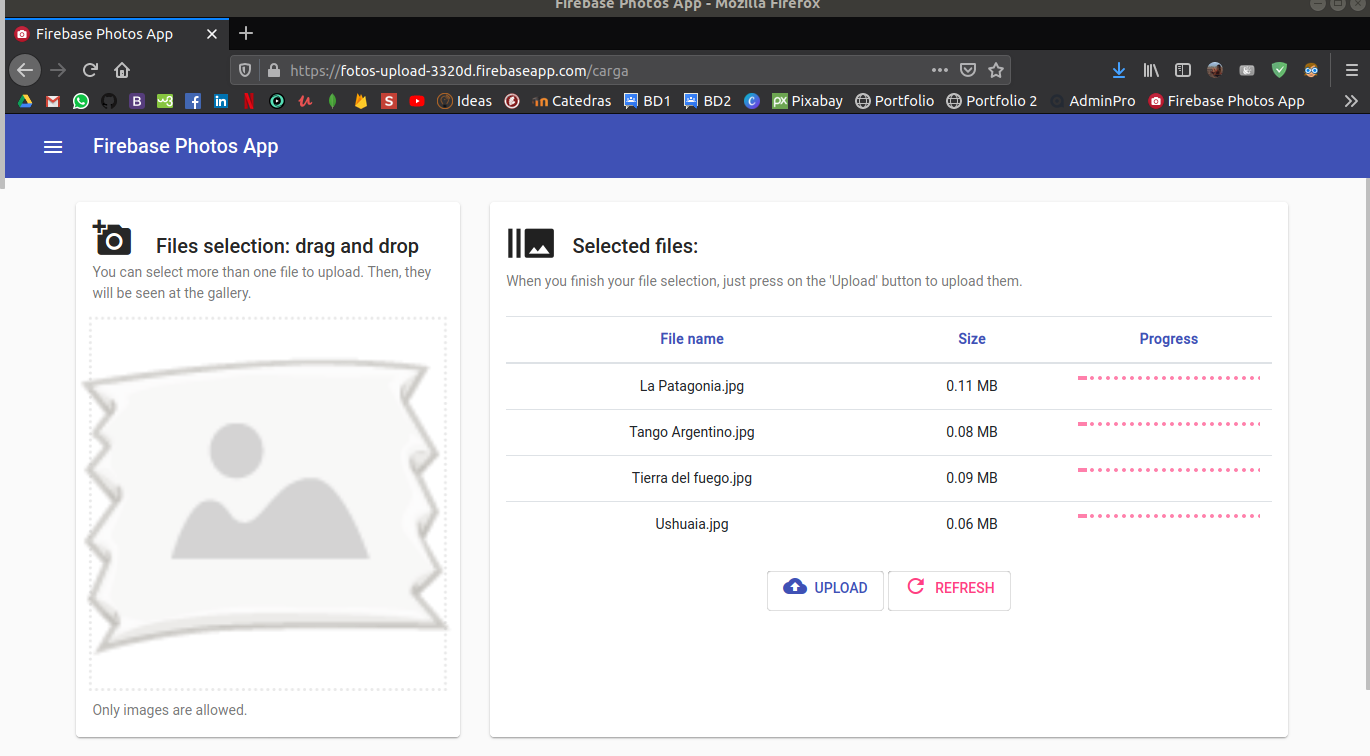Click the gallery icon next to 'Selected files'
The image size is (1370, 756).
coord(530,243)
